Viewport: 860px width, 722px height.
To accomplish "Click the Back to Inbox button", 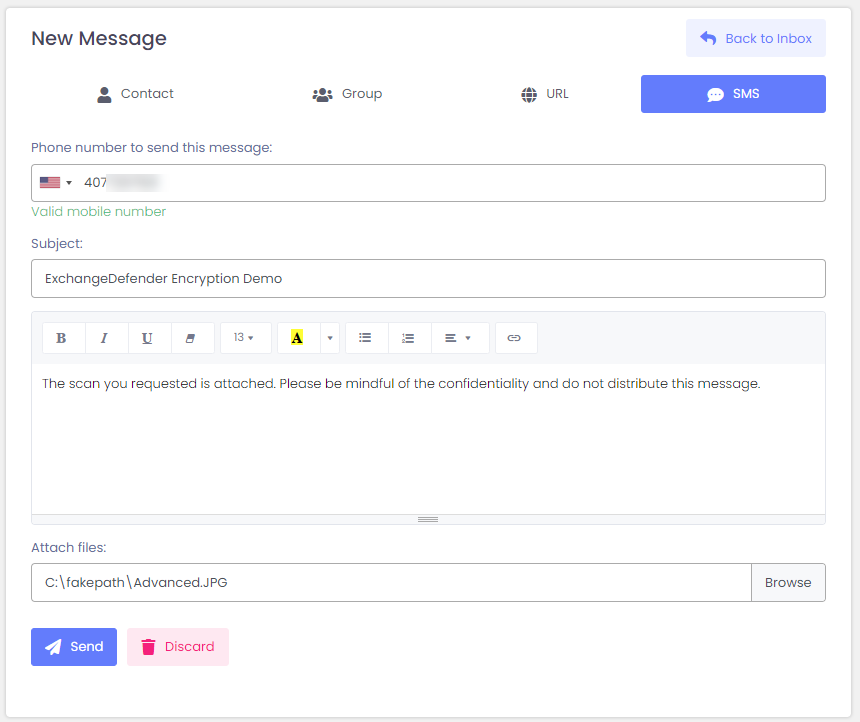I will tap(755, 38).
